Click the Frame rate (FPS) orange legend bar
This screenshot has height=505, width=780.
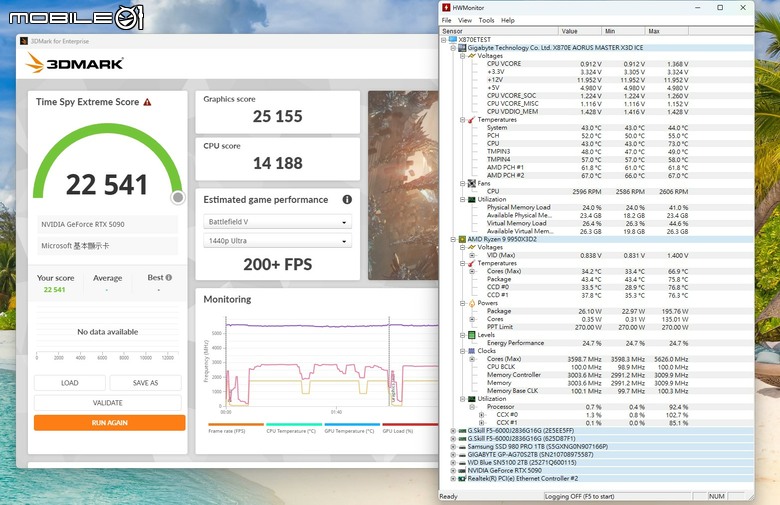[236, 424]
